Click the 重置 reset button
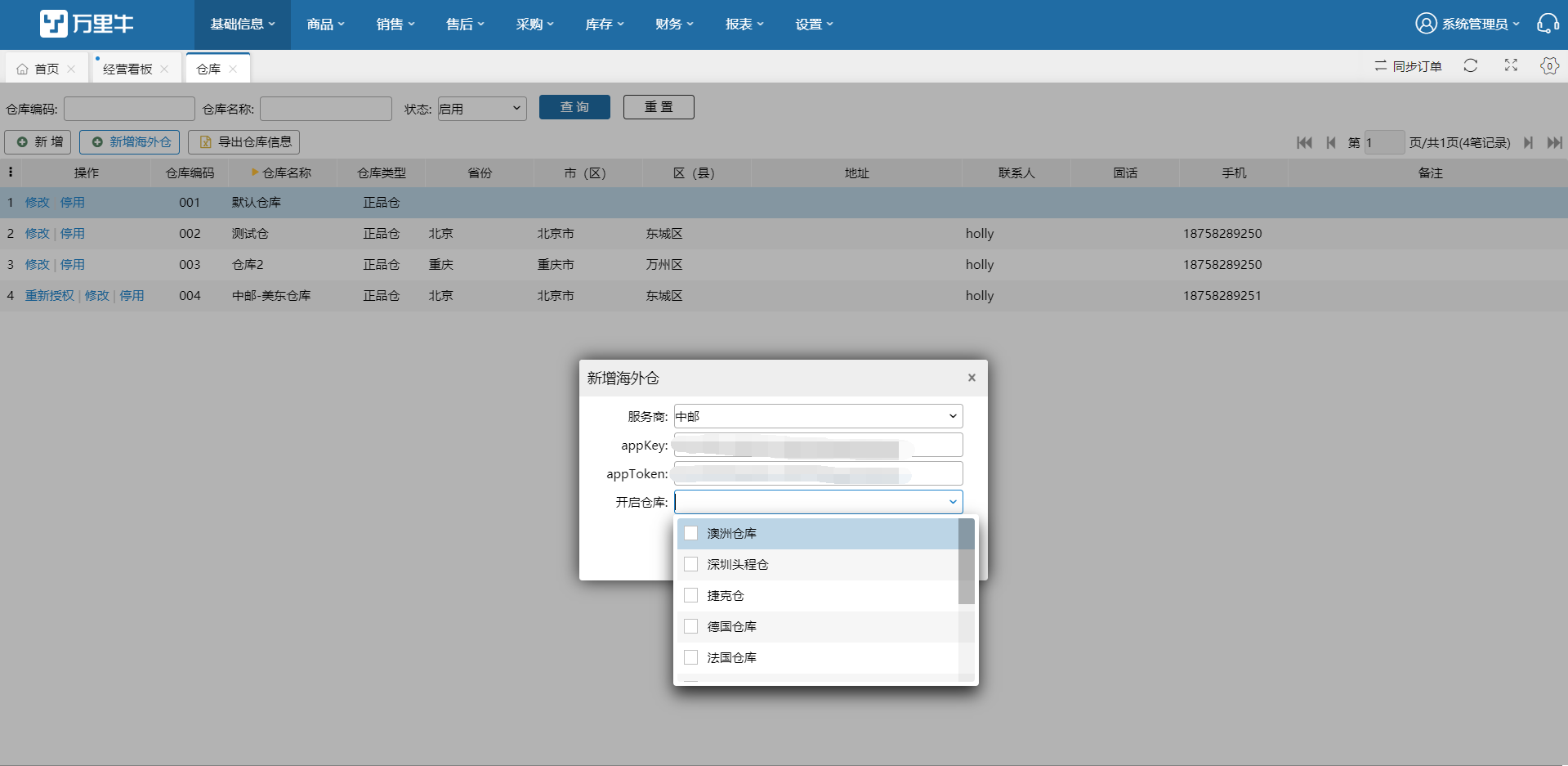Image resolution: width=1568 pixels, height=766 pixels. 659,107
